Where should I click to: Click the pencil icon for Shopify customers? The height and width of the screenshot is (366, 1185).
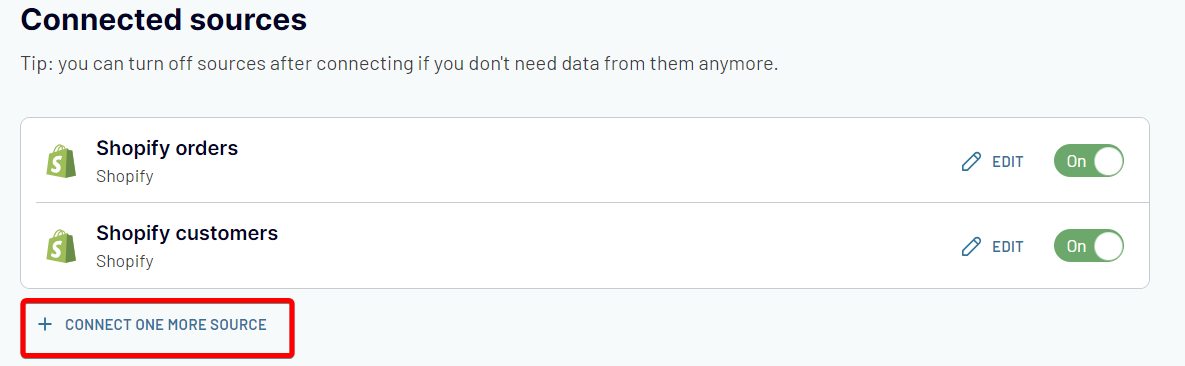click(971, 247)
